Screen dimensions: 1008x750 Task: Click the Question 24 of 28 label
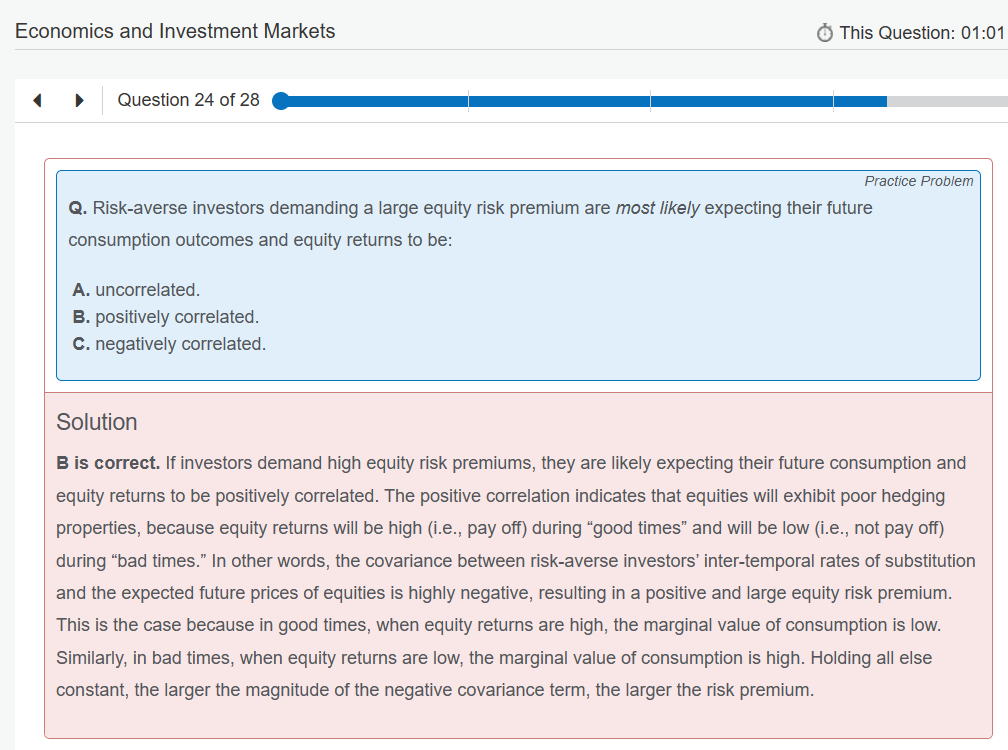pyautogui.click(x=188, y=100)
